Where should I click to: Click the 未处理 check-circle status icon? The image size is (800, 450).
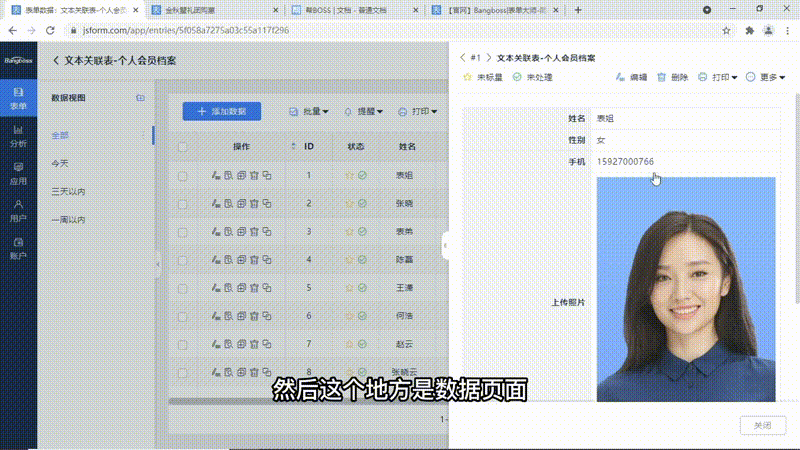click(x=517, y=77)
